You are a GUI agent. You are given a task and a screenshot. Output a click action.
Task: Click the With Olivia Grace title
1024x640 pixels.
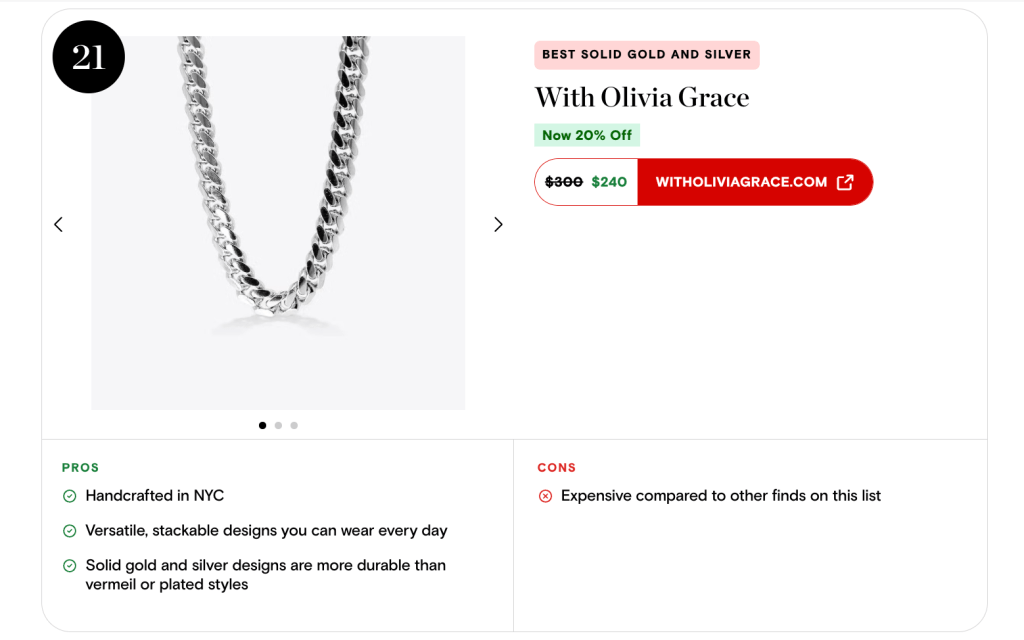(x=642, y=97)
